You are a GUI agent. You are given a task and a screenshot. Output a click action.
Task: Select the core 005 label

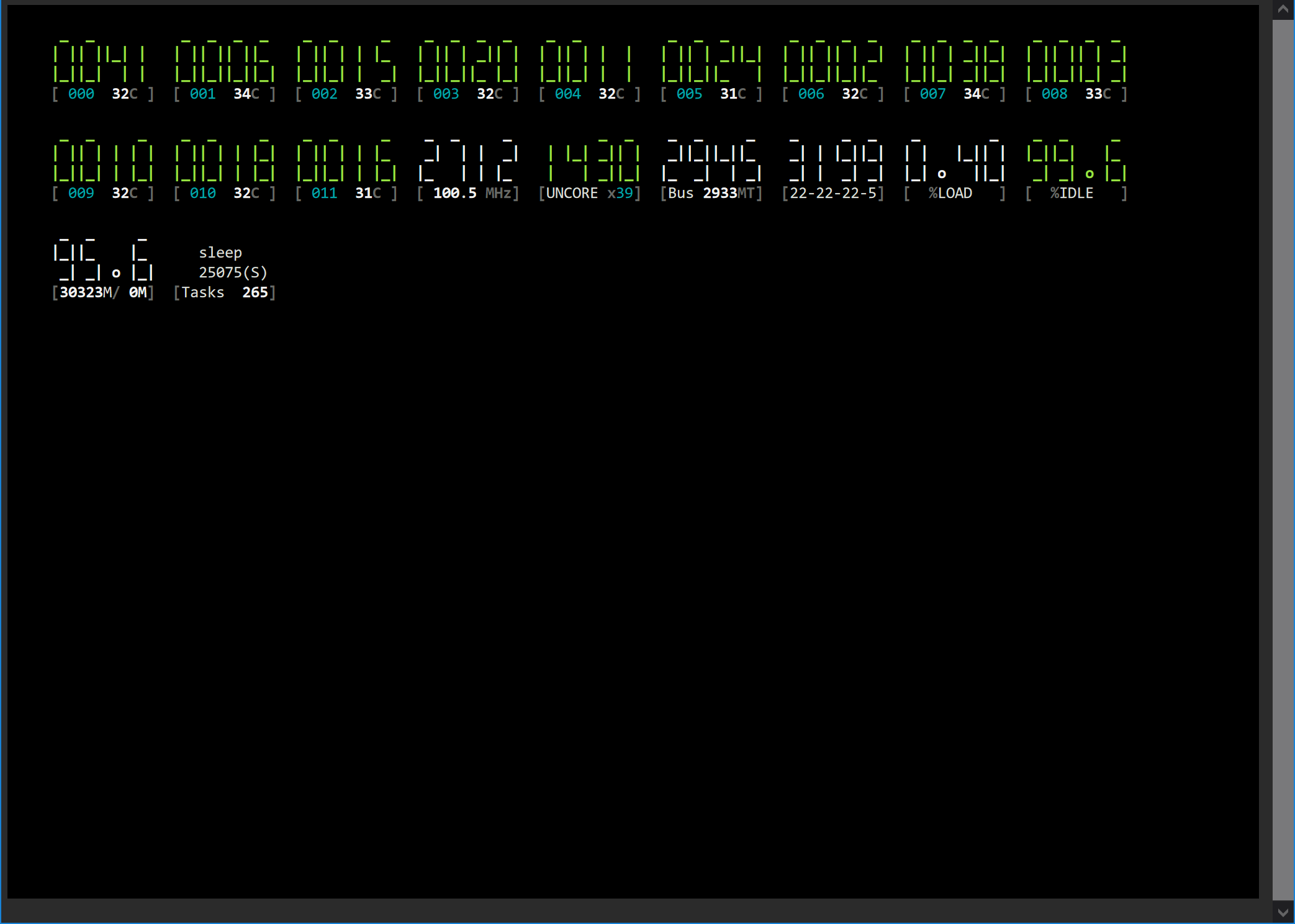pos(690,94)
